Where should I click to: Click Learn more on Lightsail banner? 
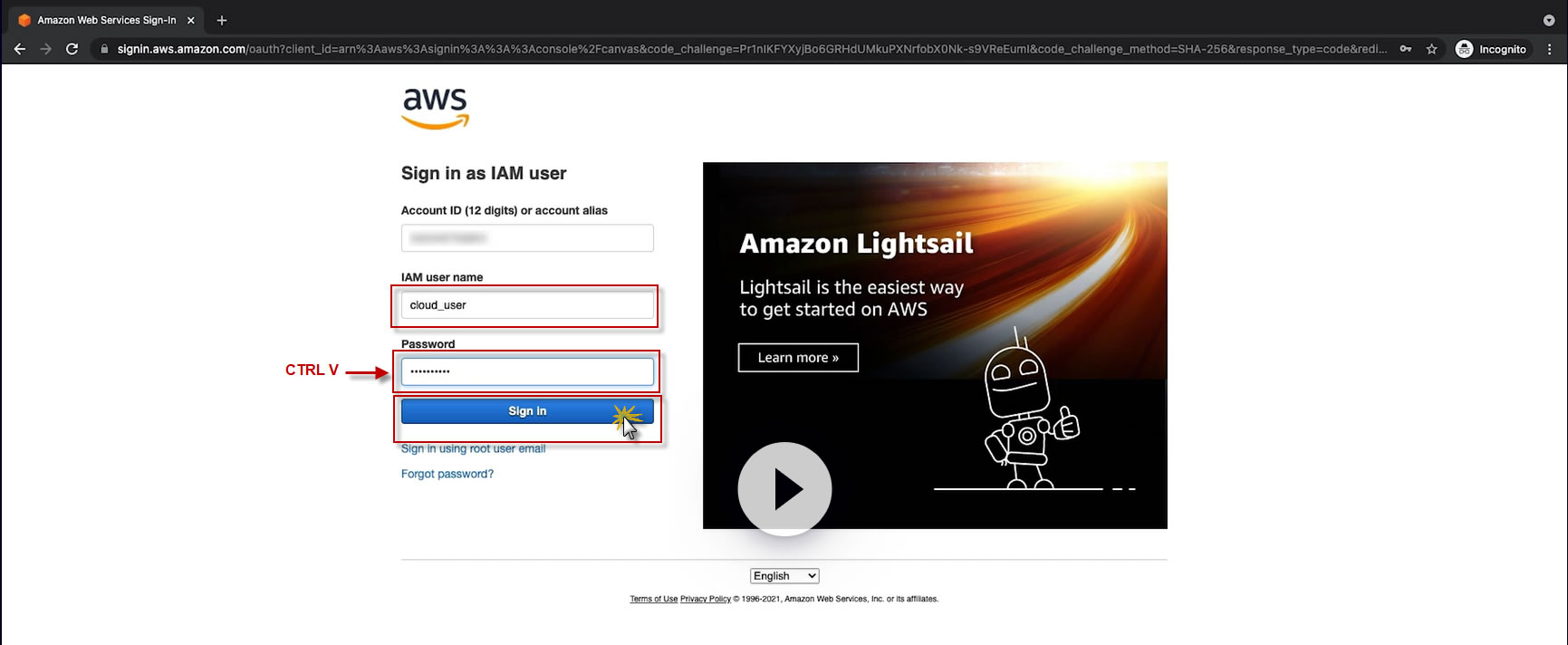point(798,358)
